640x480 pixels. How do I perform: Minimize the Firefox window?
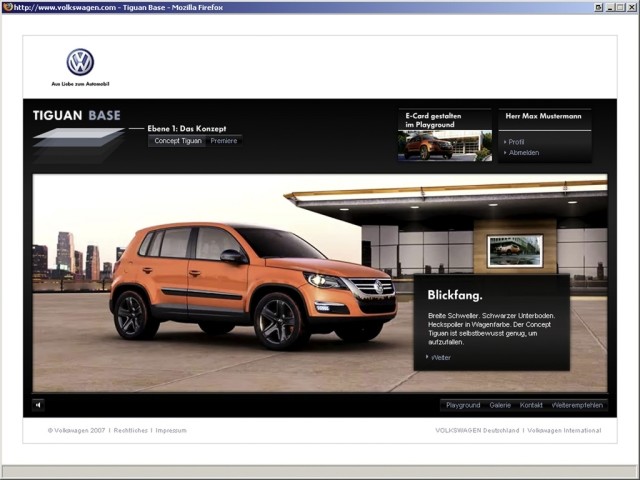click(610, 7)
